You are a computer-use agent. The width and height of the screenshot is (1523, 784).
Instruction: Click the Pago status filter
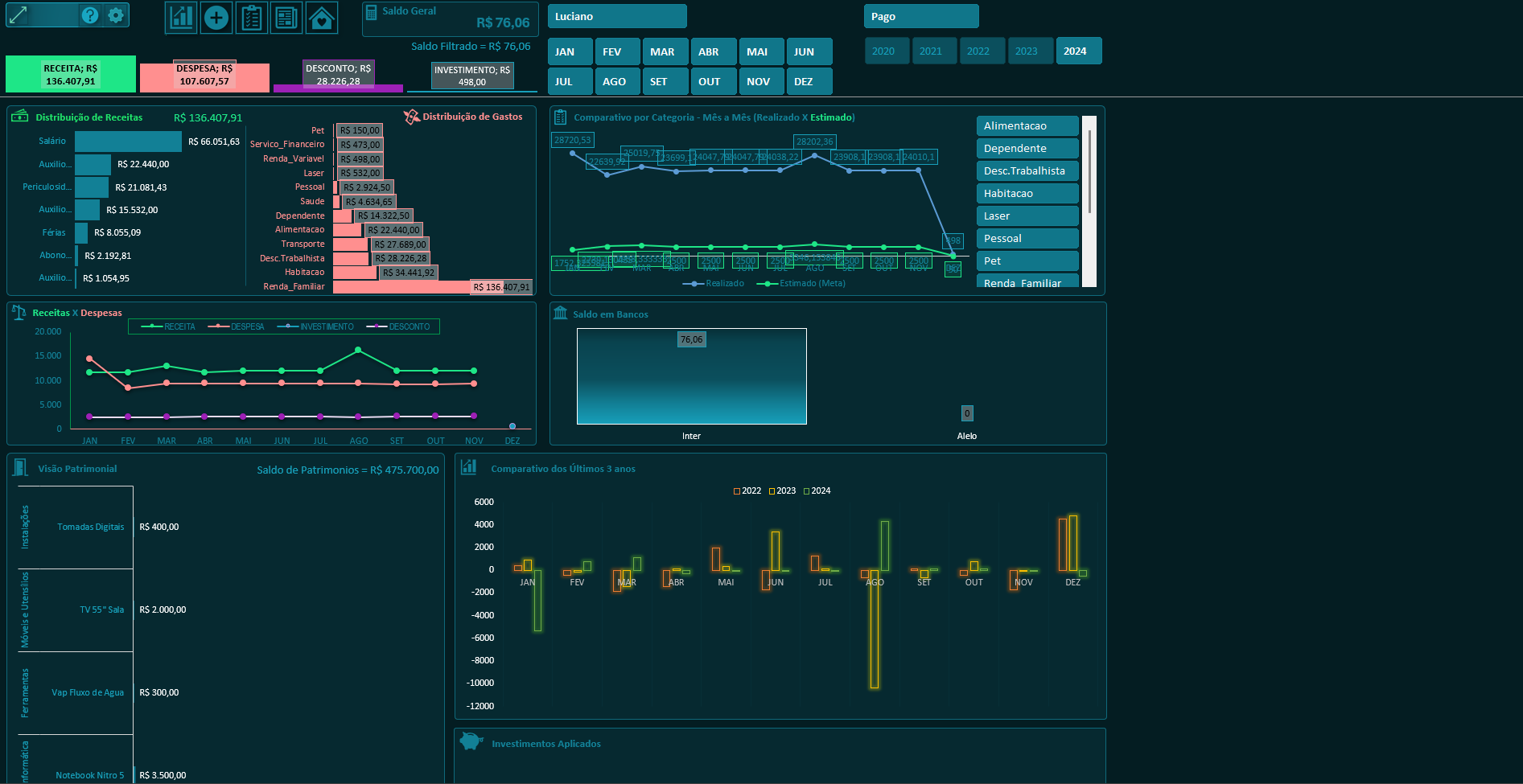click(x=920, y=15)
